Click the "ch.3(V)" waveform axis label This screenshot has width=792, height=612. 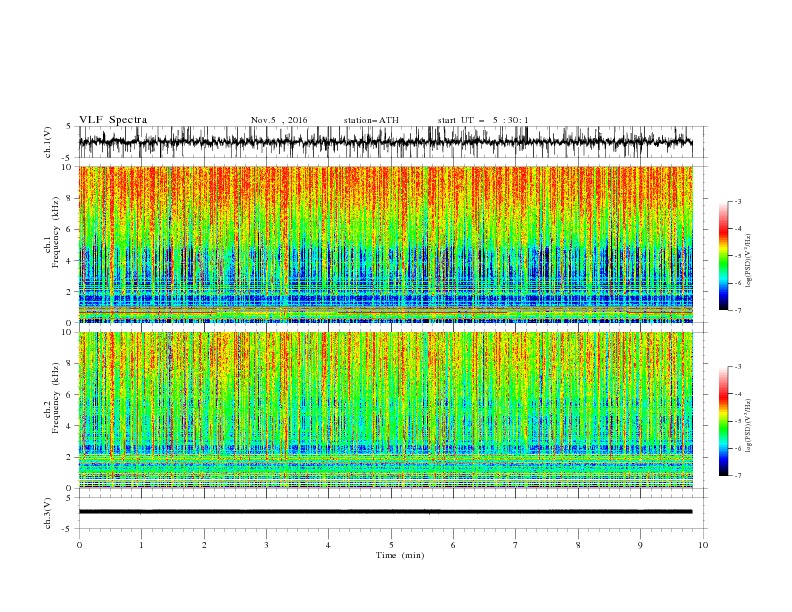tap(48, 513)
